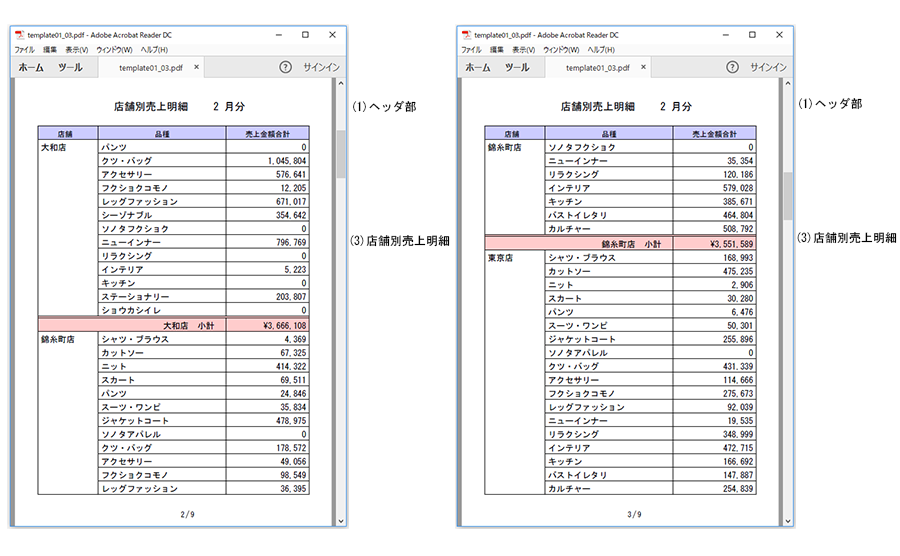
Task: Close template01_03.pdf tab in right window
Action: click(x=643, y=67)
